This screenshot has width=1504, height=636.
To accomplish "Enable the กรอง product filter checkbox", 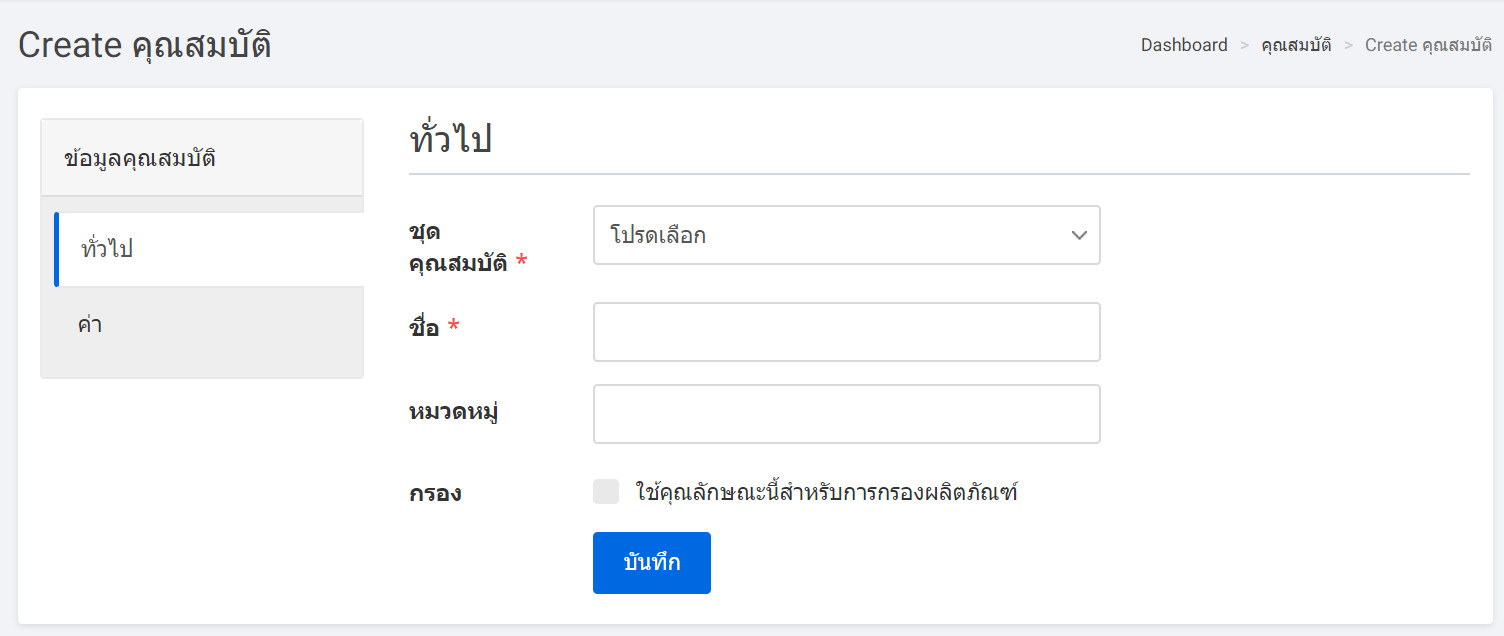I will tap(606, 491).
